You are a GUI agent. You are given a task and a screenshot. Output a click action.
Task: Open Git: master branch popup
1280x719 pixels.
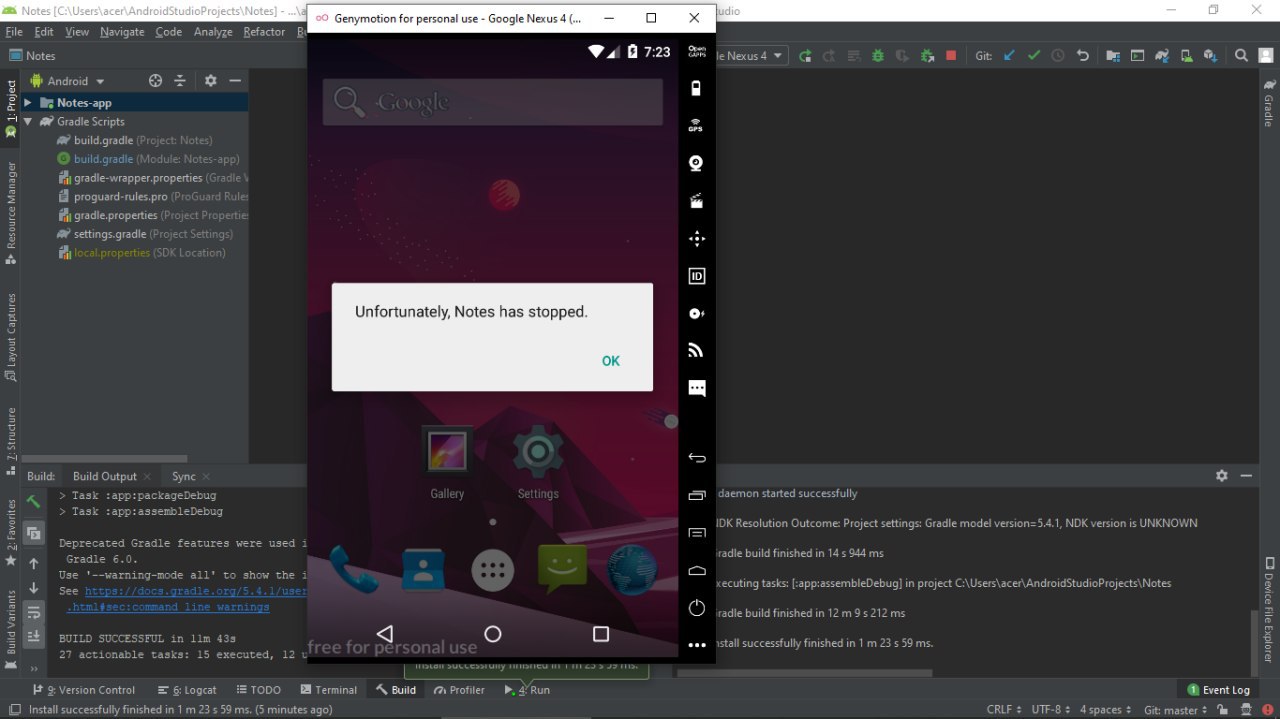coord(1174,710)
